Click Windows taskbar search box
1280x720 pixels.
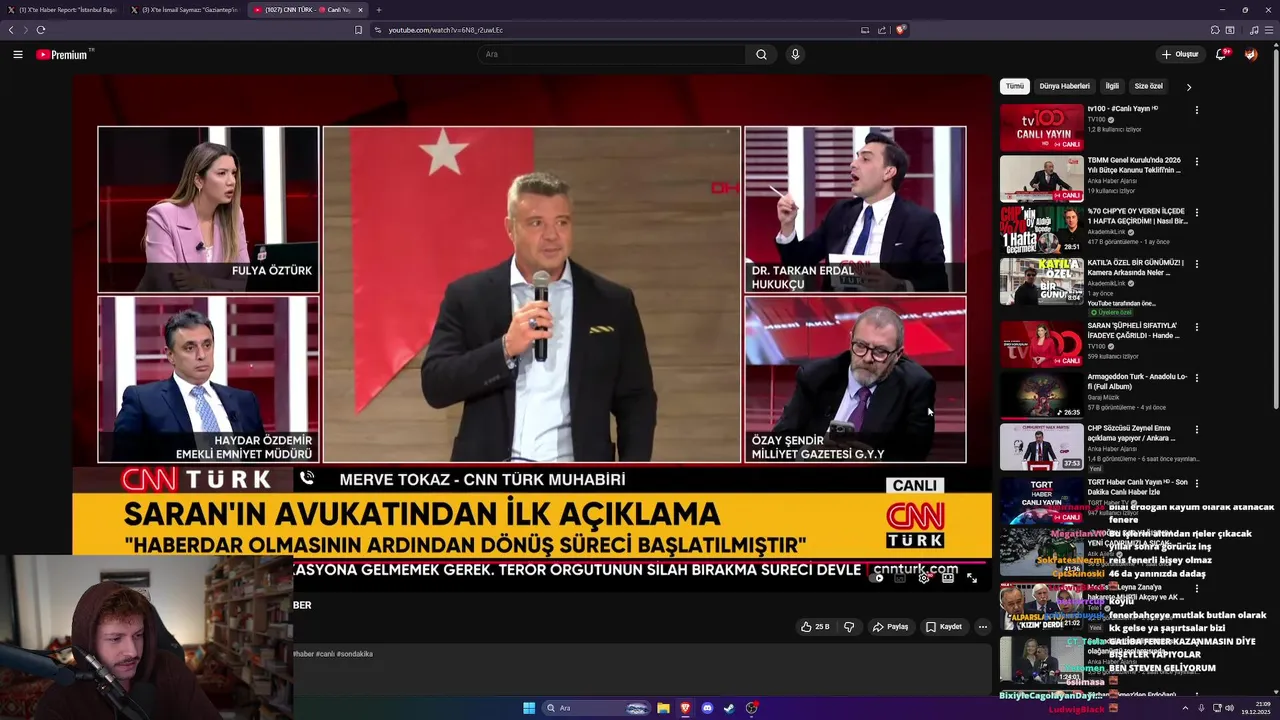coord(597,708)
